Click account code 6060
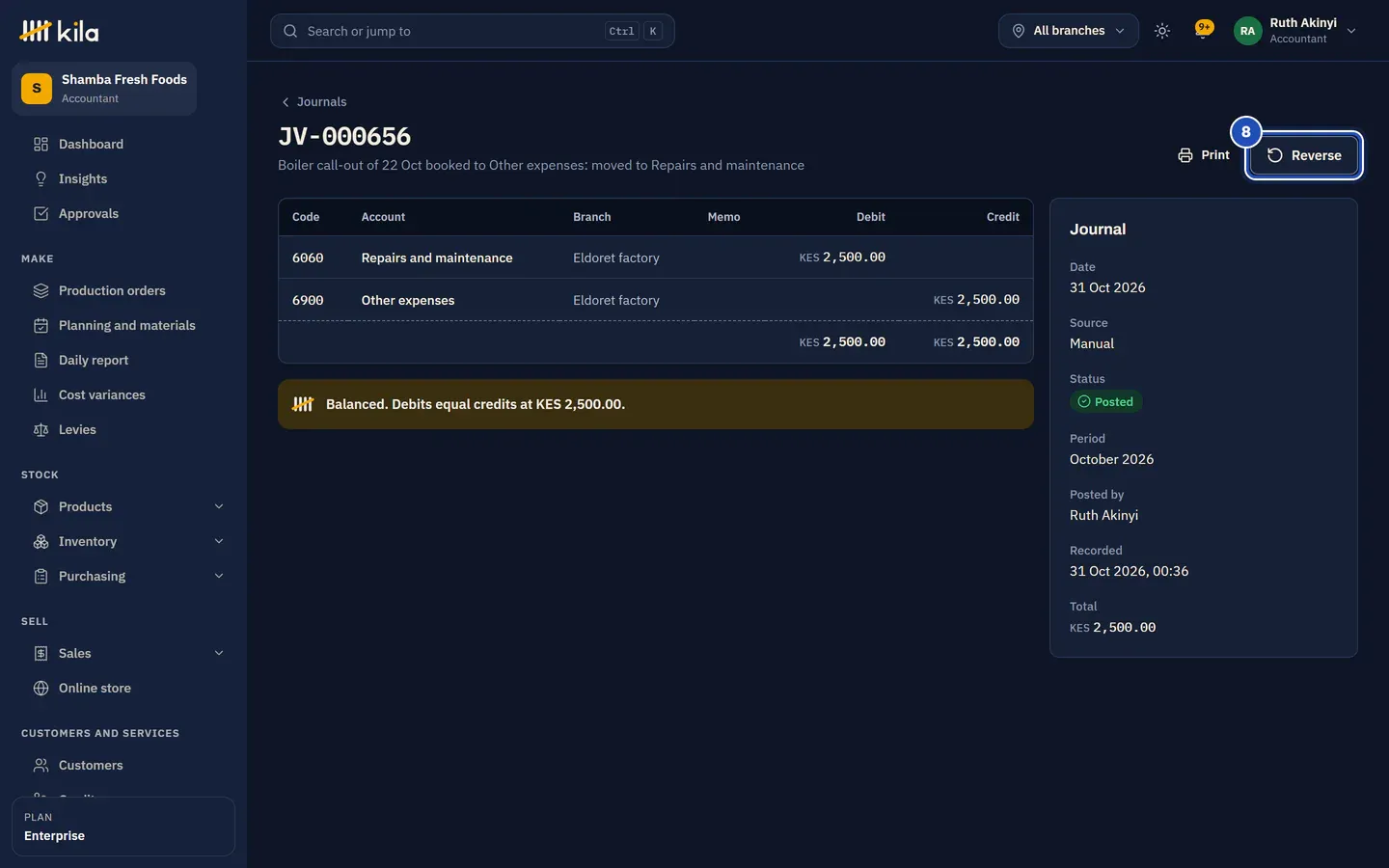1389x868 pixels. [308, 258]
